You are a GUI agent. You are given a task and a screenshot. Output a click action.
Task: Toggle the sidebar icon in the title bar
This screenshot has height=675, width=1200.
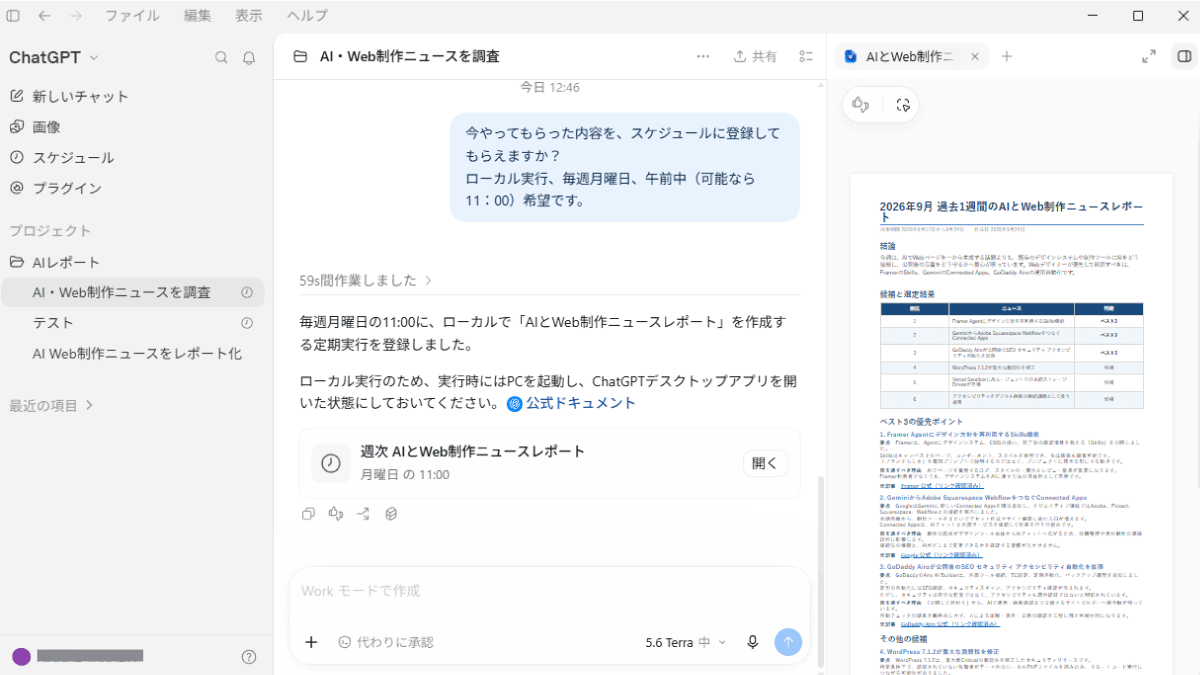[x=13, y=16]
